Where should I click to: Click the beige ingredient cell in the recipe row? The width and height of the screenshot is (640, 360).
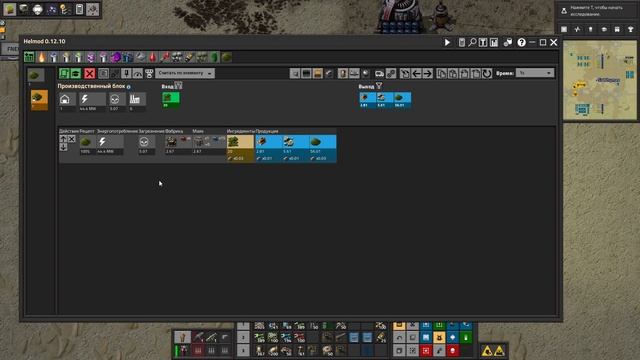point(240,148)
